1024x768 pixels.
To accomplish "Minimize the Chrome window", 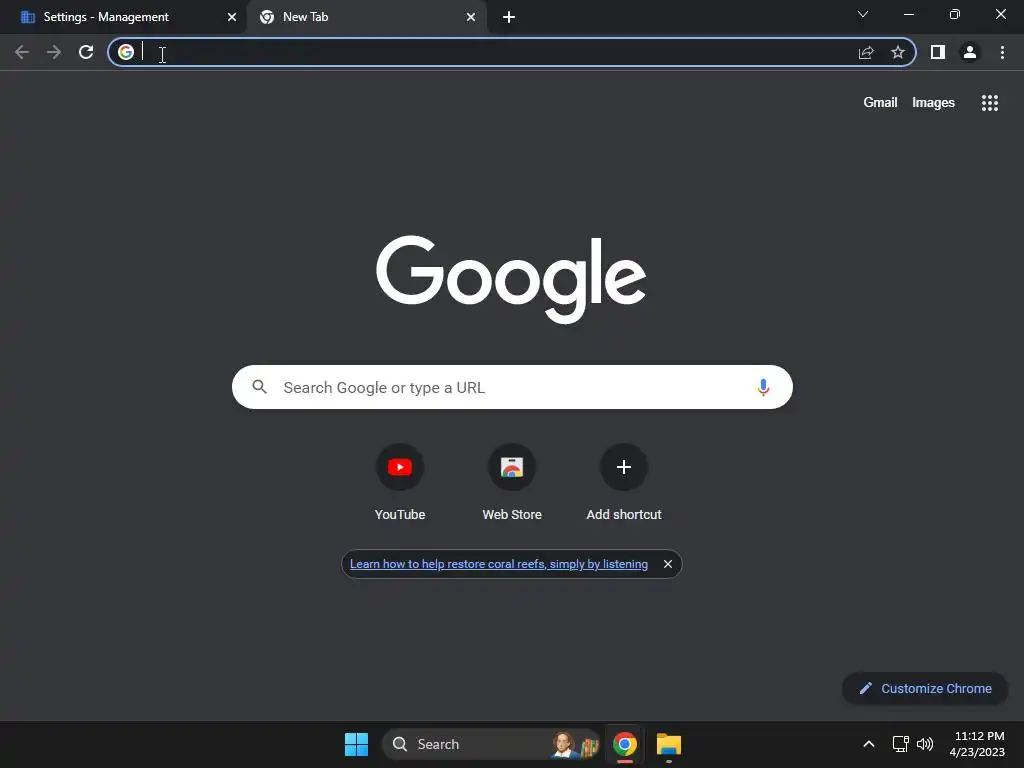I will (908, 14).
